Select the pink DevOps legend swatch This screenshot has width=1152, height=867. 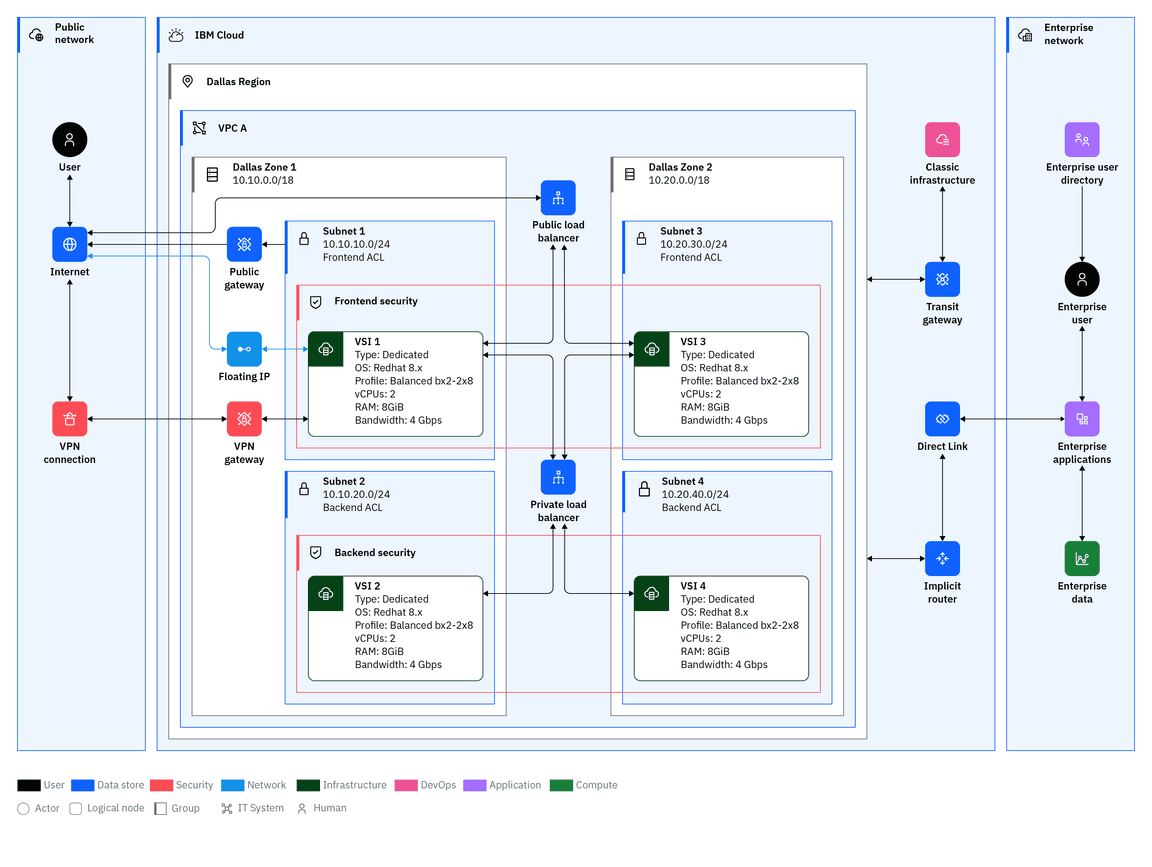click(406, 785)
